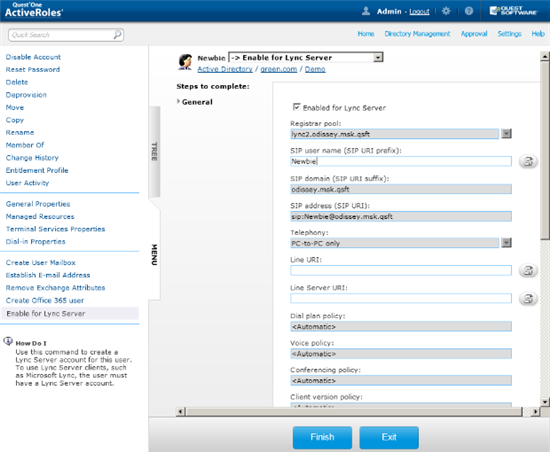The image size is (550, 452).
Task: Open the Help menu
Action: pos(538,34)
